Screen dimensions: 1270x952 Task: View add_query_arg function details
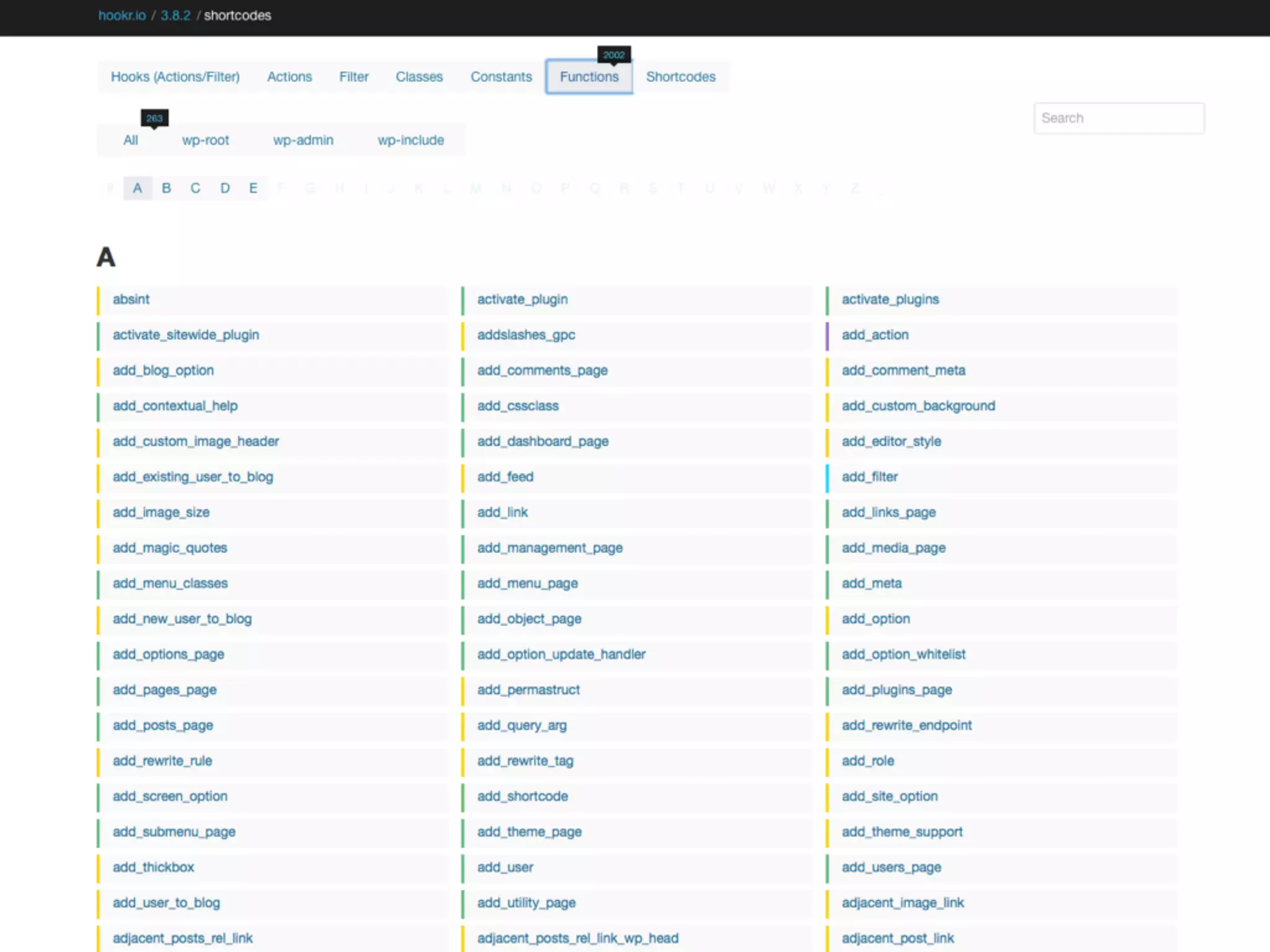(522, 725)
